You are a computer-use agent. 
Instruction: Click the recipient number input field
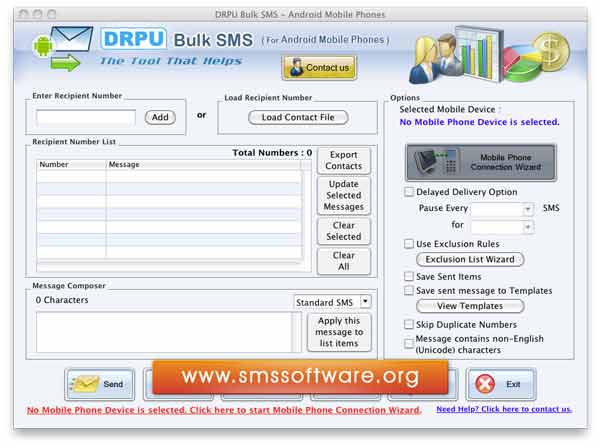tap(86, 117)
